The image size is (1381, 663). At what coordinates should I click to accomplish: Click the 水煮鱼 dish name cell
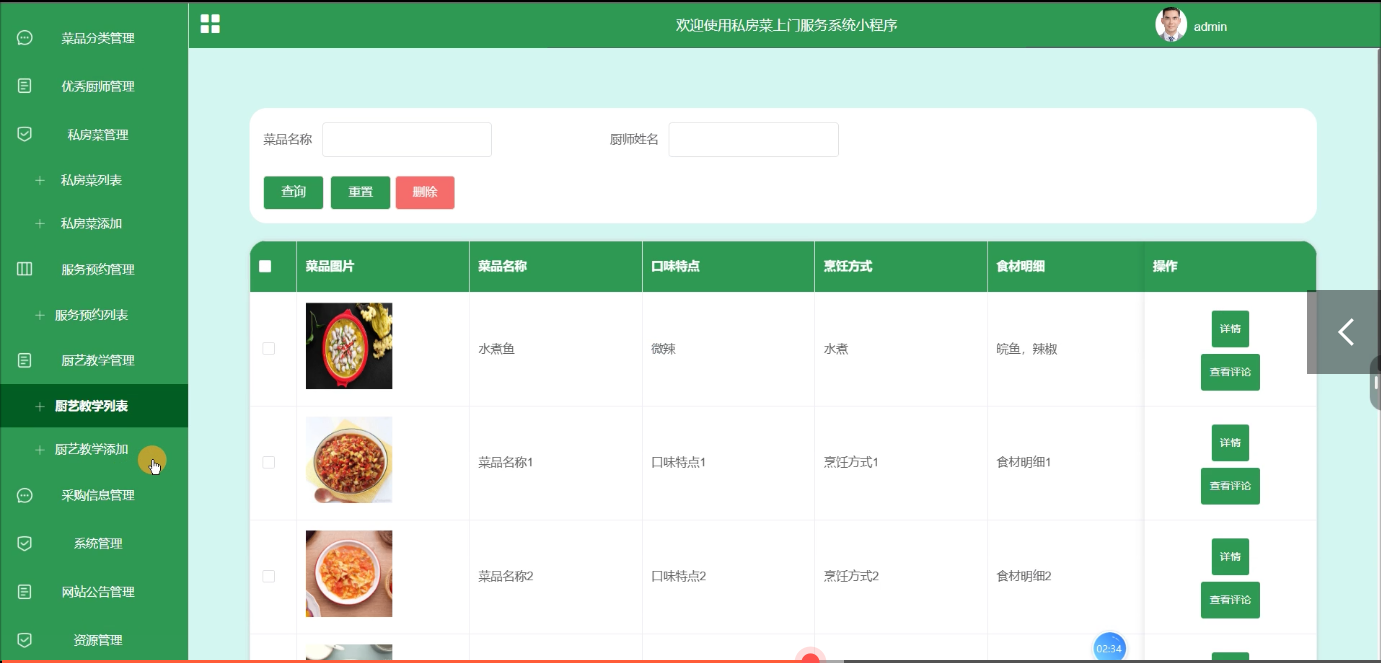(496, 349)
